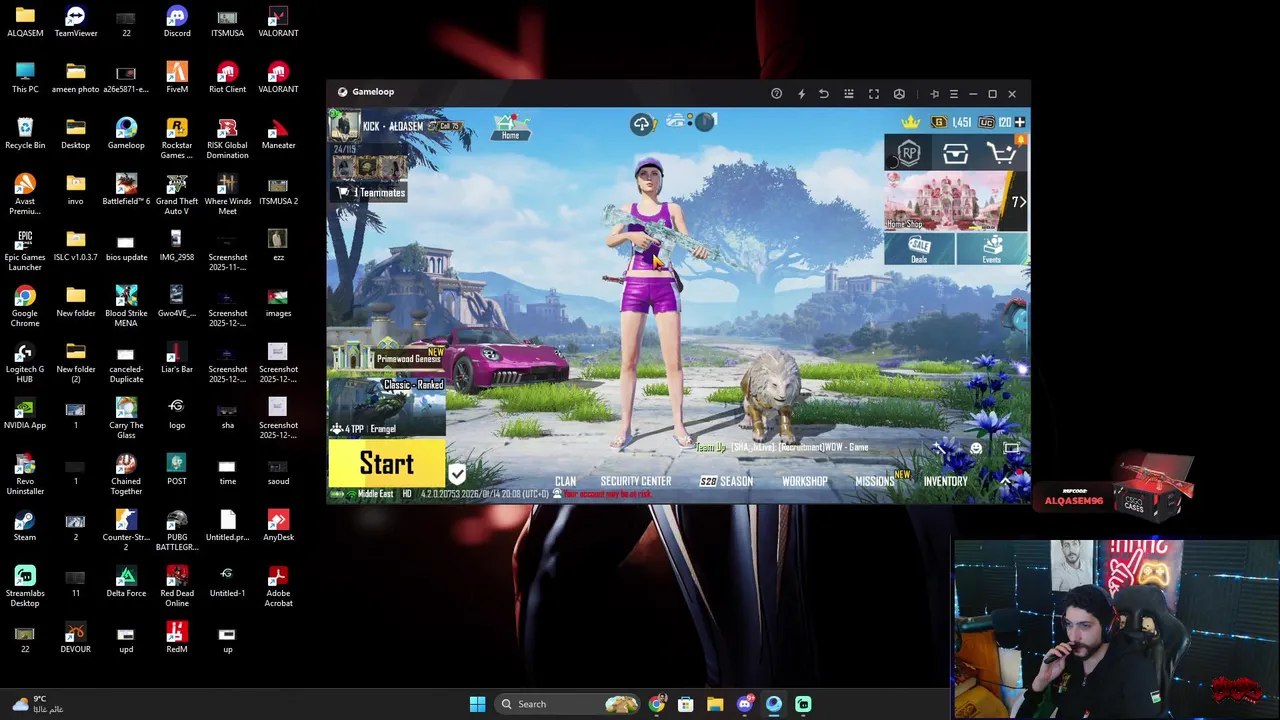The height and width of the screenshot is (720, 1280).
Task: Expand the bottom menu up-arrow
Action: tap(1006, 481)
